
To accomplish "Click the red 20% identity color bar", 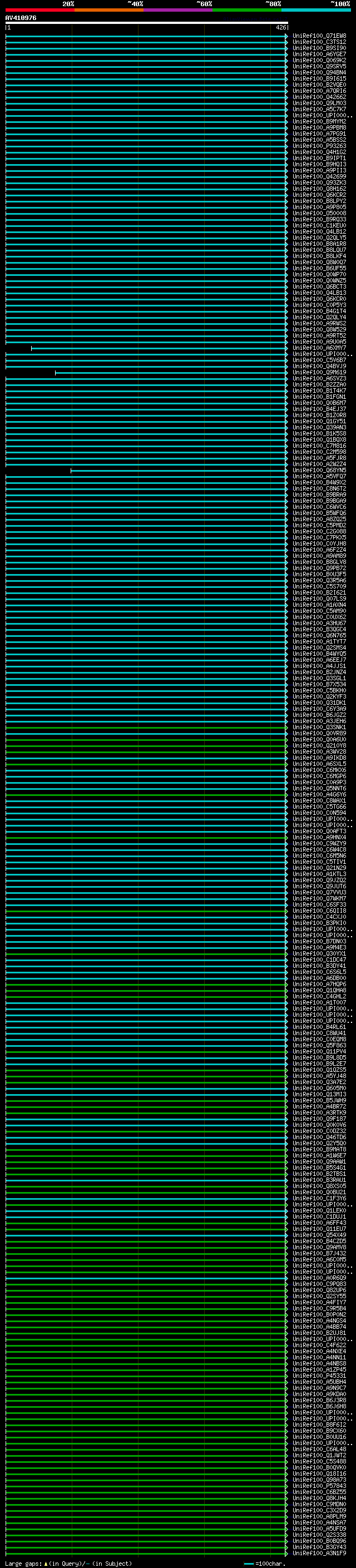I will click(x=39, y=10).
